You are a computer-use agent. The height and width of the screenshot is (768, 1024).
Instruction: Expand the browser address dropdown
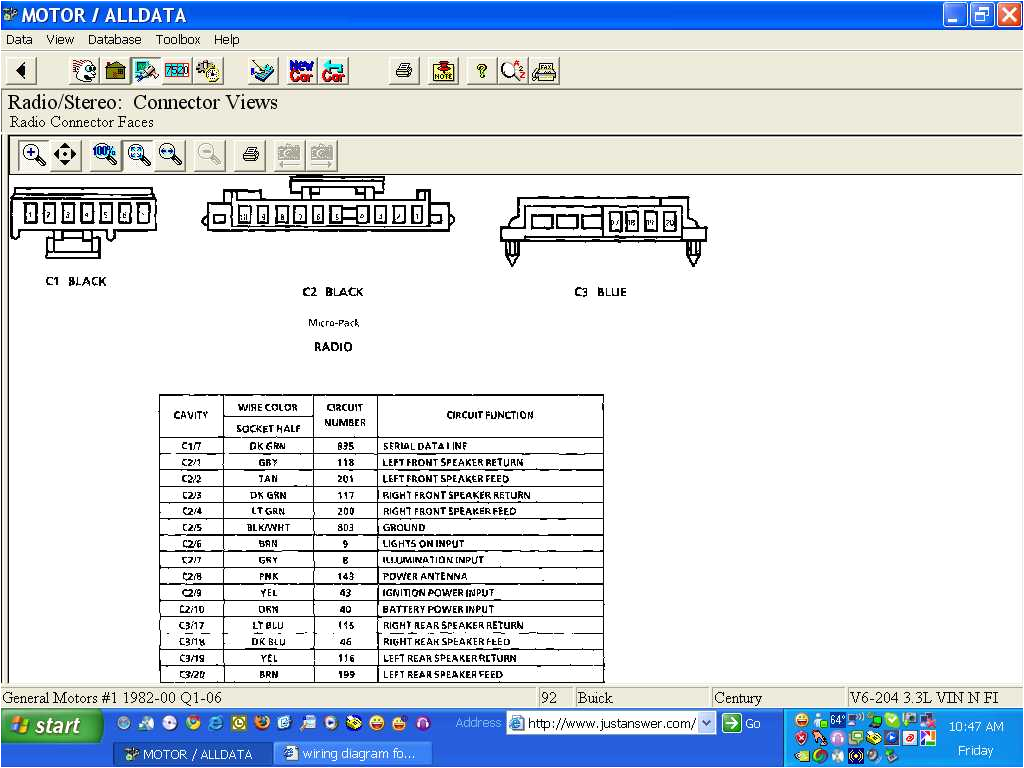click(703, 722)
